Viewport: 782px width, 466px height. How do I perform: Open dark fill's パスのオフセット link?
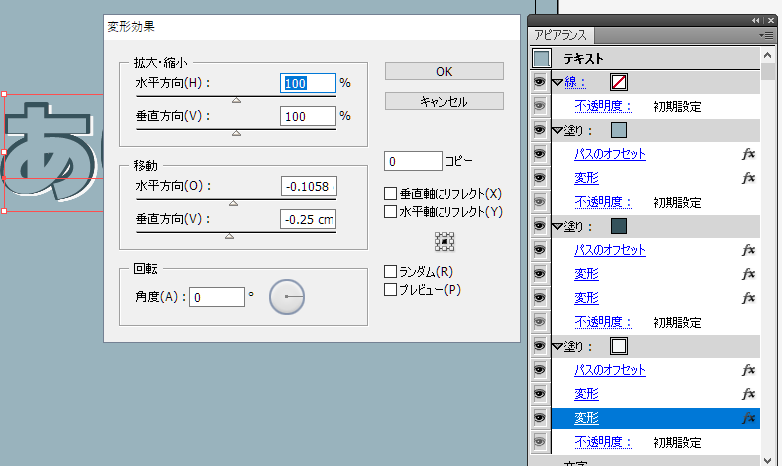[x=610, y=250]
